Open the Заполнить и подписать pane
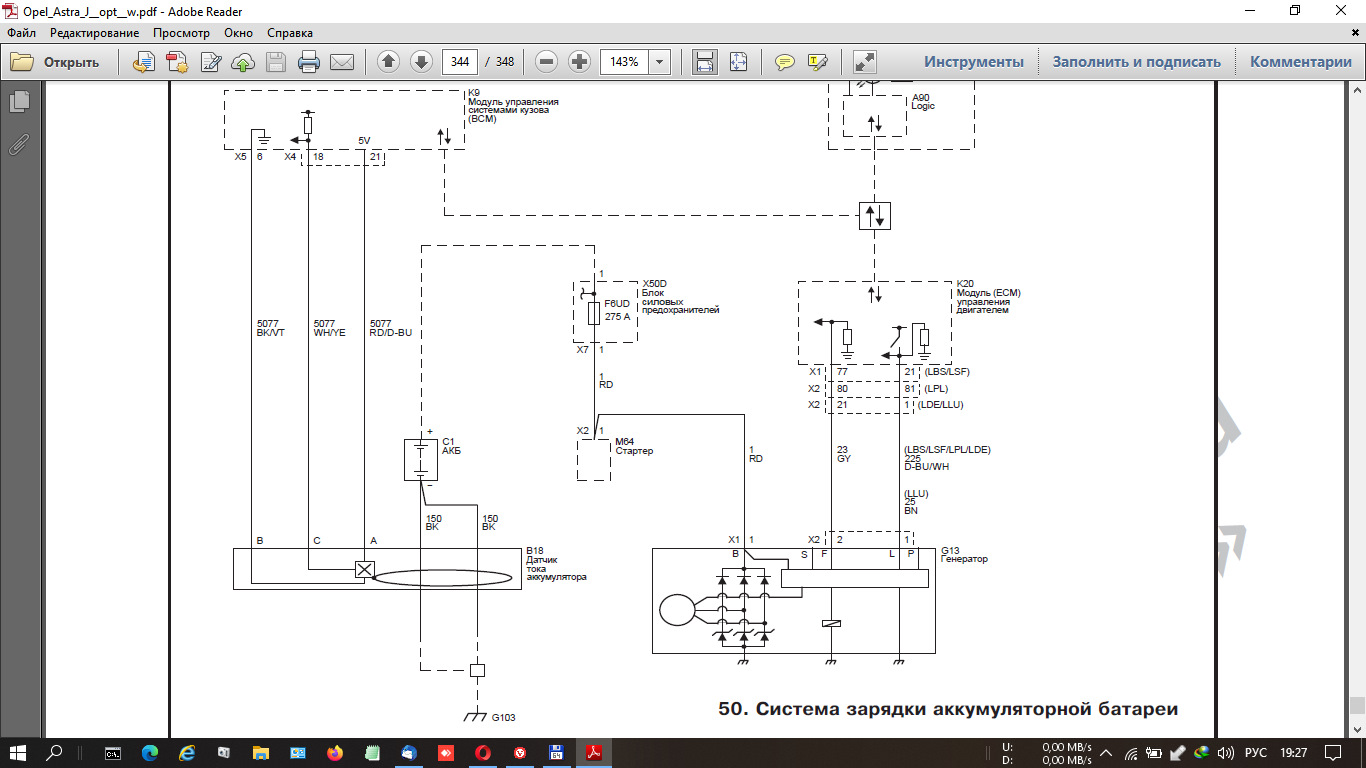Viewport: 1366px width, 768px height. pyautogui.click(x=1137, y=62)
